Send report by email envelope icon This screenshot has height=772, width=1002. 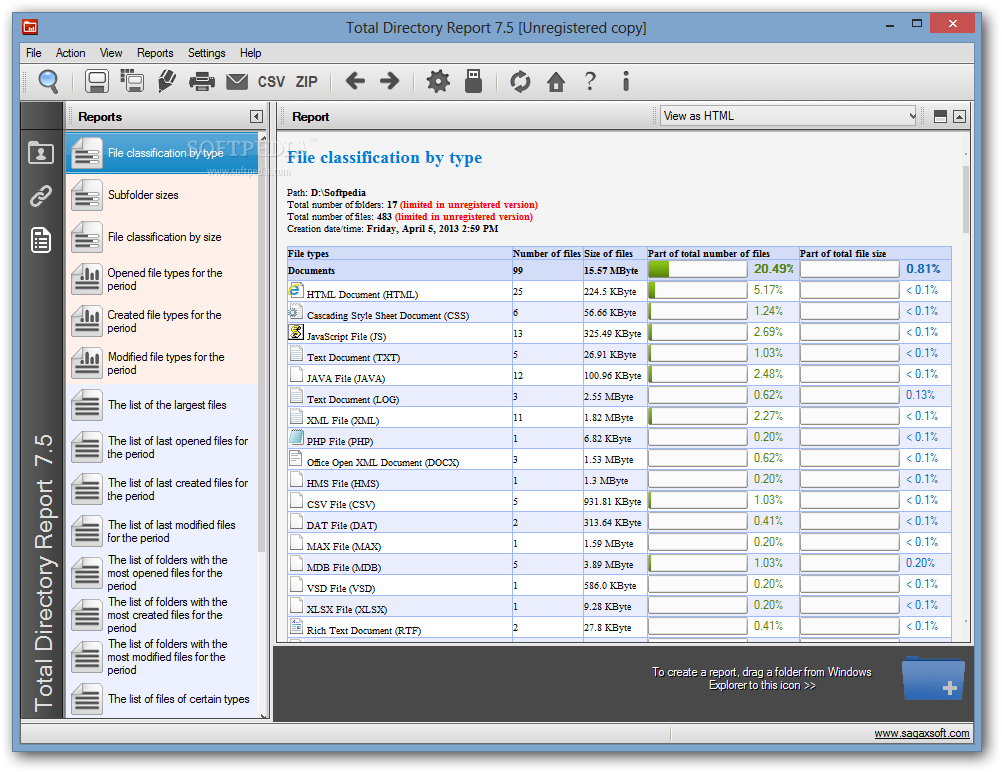pyautogui.click(x=237, y=81)
